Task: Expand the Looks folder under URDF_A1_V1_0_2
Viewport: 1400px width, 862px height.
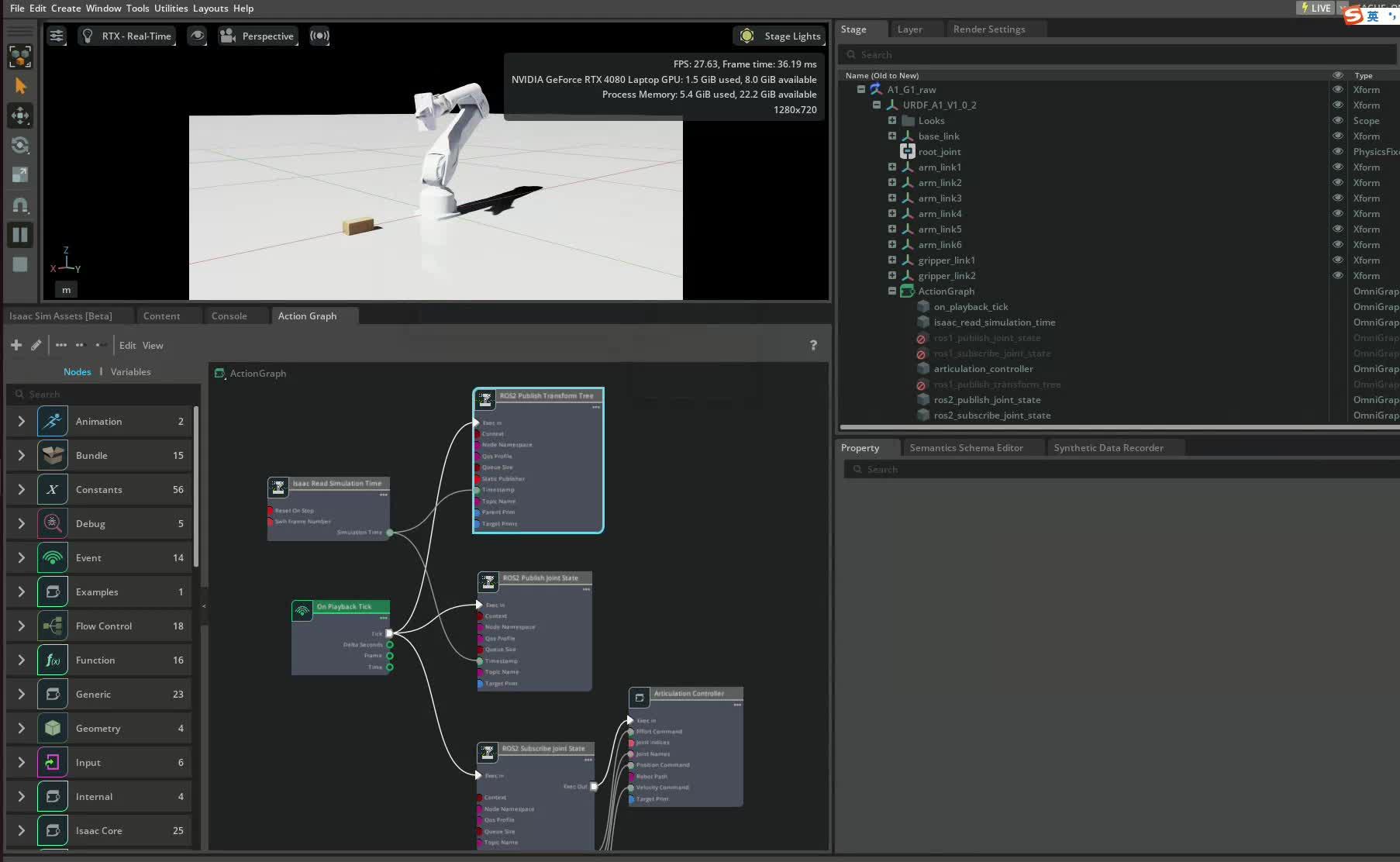Action: point(892,120)
